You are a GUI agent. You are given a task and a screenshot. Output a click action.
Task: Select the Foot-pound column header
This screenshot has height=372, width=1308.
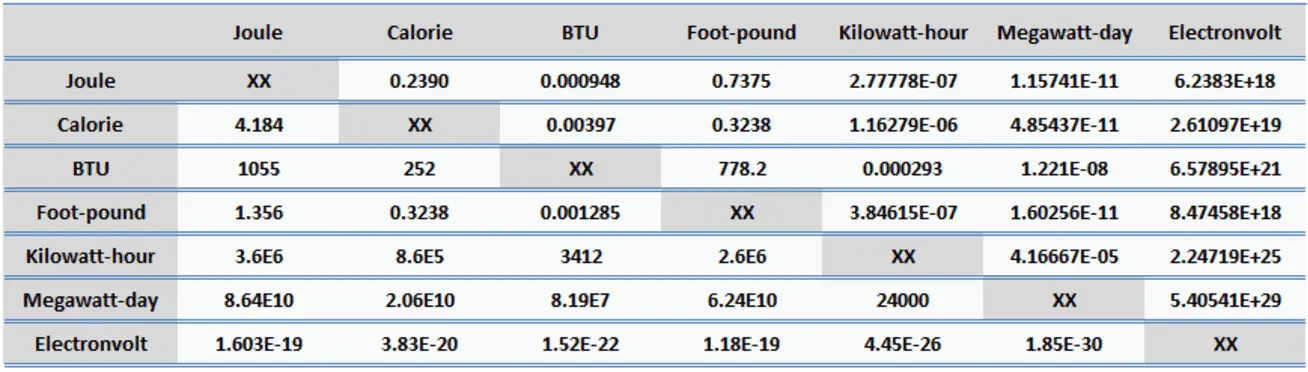click(741, 32)
